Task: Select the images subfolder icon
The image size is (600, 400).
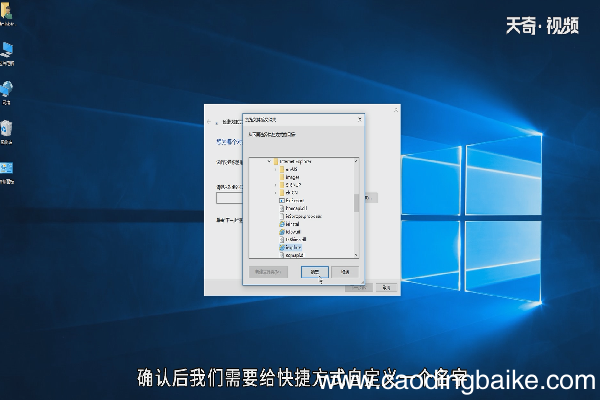Action: click(282, 177)
